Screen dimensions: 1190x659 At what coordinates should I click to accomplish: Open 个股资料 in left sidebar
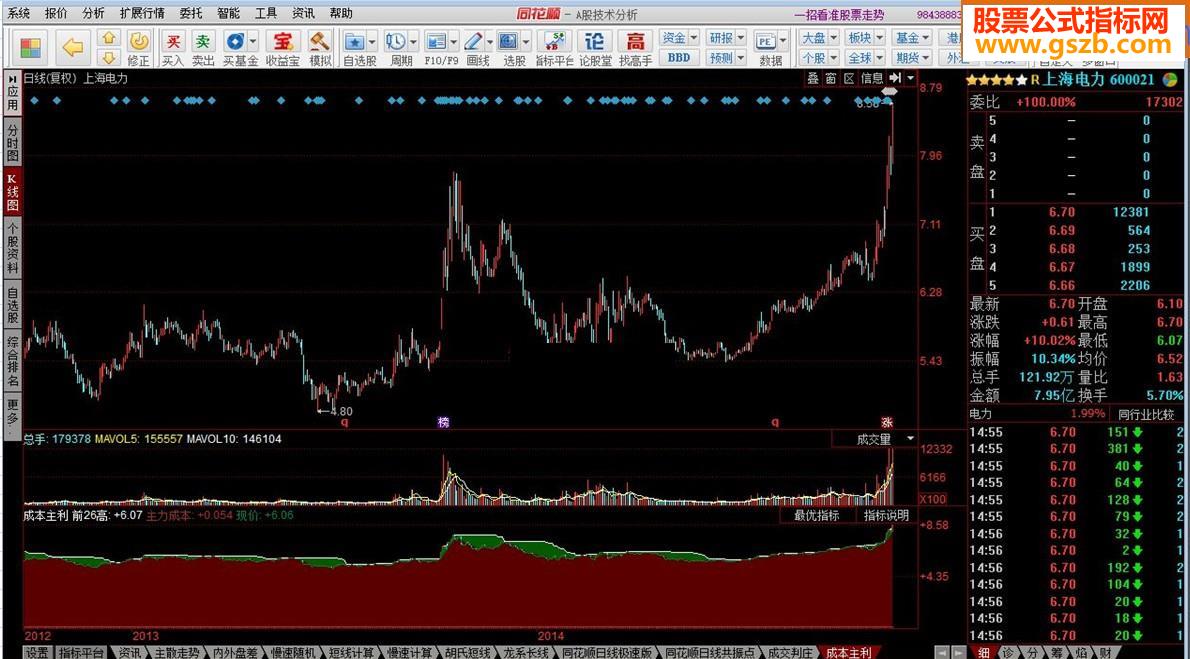(11, 248)
